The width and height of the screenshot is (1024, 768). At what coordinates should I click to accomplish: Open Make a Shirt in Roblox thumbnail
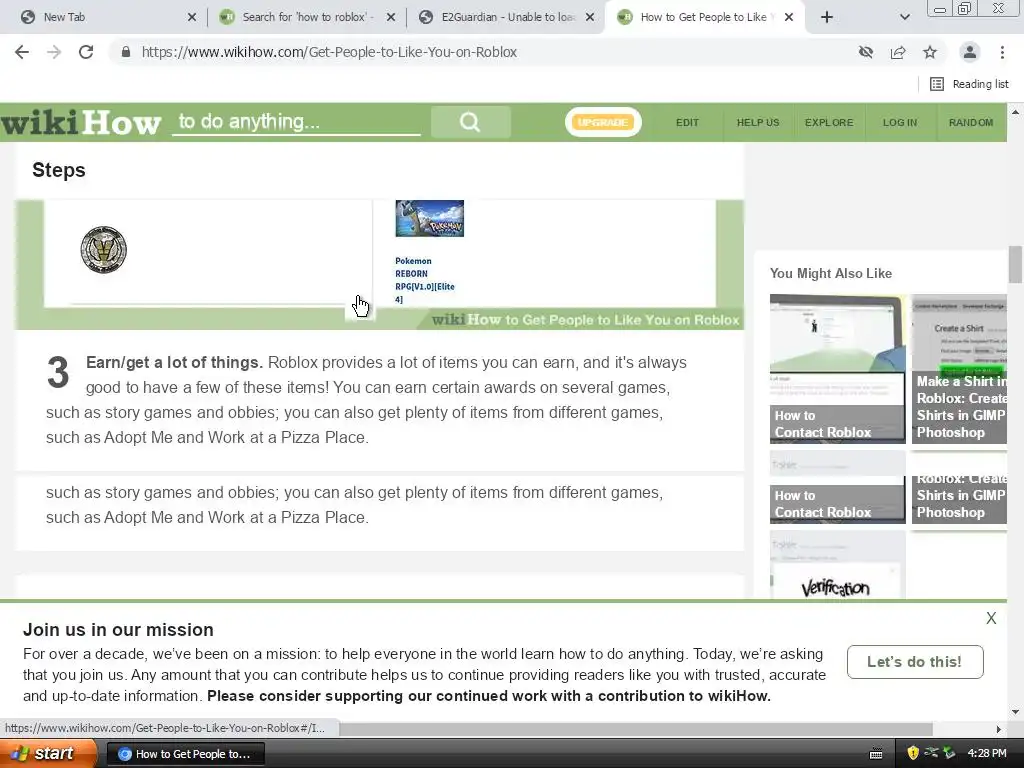click(959, 369)
